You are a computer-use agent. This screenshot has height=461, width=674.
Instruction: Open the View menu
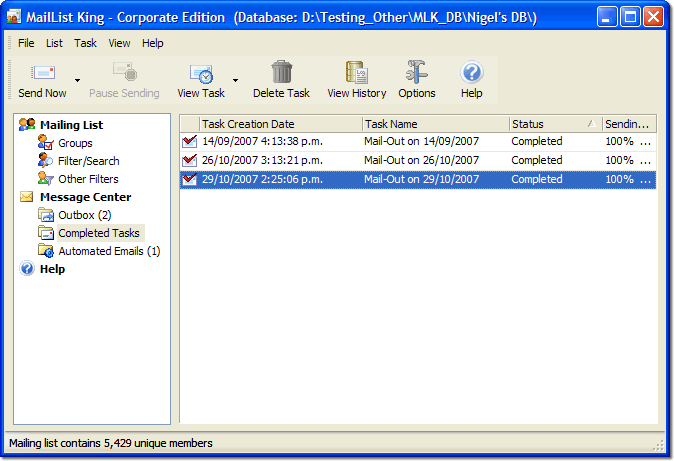pos(119,43)
